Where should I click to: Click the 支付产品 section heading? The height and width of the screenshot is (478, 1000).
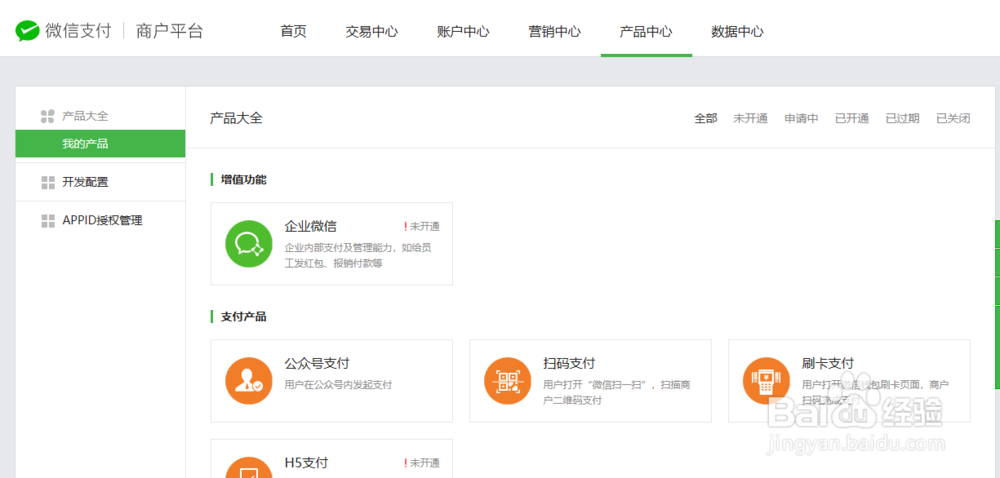click(x=244, y=317)
